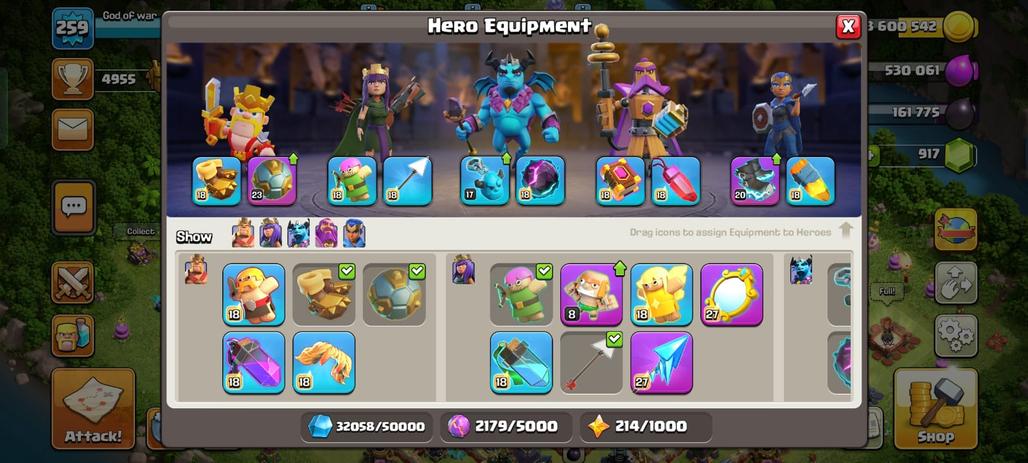Screen dimensions: 1028x463
Task: Select the Invisibility Vial equipment
Action: click(521, 363)
